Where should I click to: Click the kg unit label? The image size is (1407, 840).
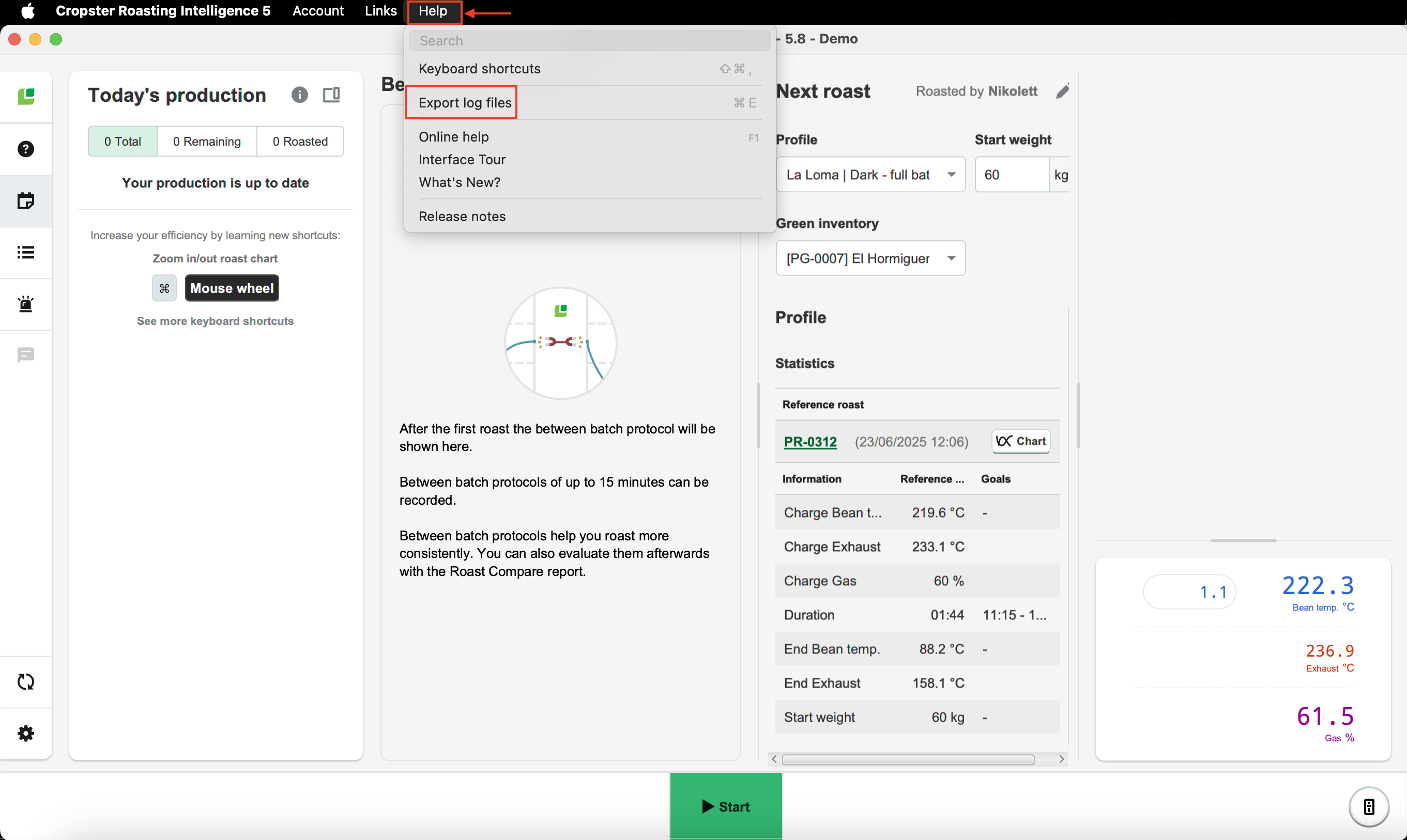(x=1061, y=174)
